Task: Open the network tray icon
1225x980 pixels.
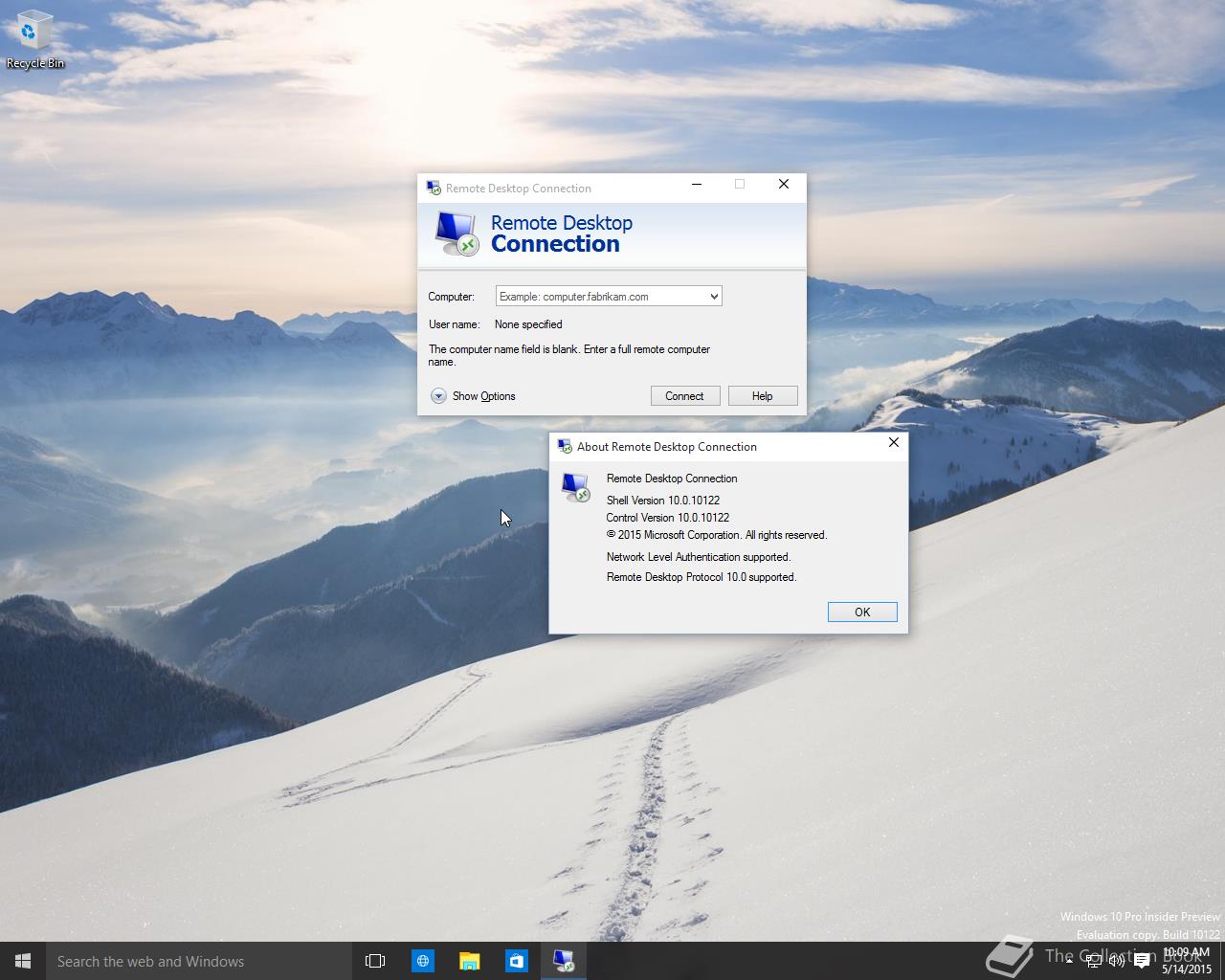Action: click(x=1094, y=961)
